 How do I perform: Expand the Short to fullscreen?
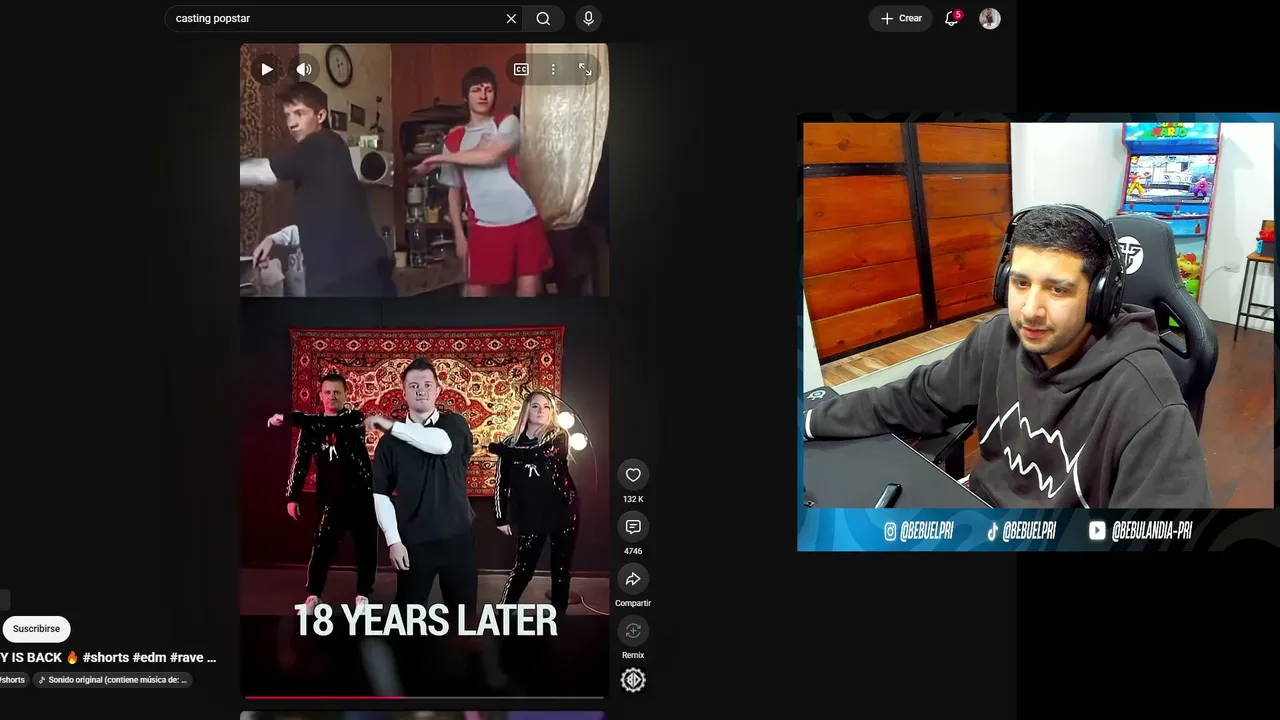click(585, 69)
